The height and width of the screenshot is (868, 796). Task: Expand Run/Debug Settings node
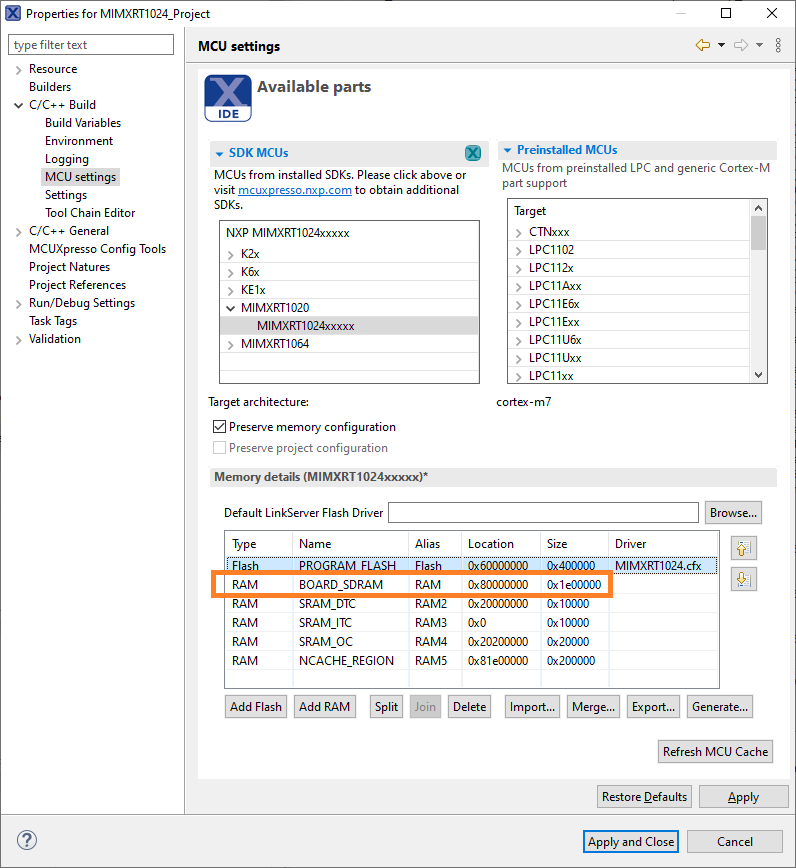pyautogui.click(x=18, y=303)
